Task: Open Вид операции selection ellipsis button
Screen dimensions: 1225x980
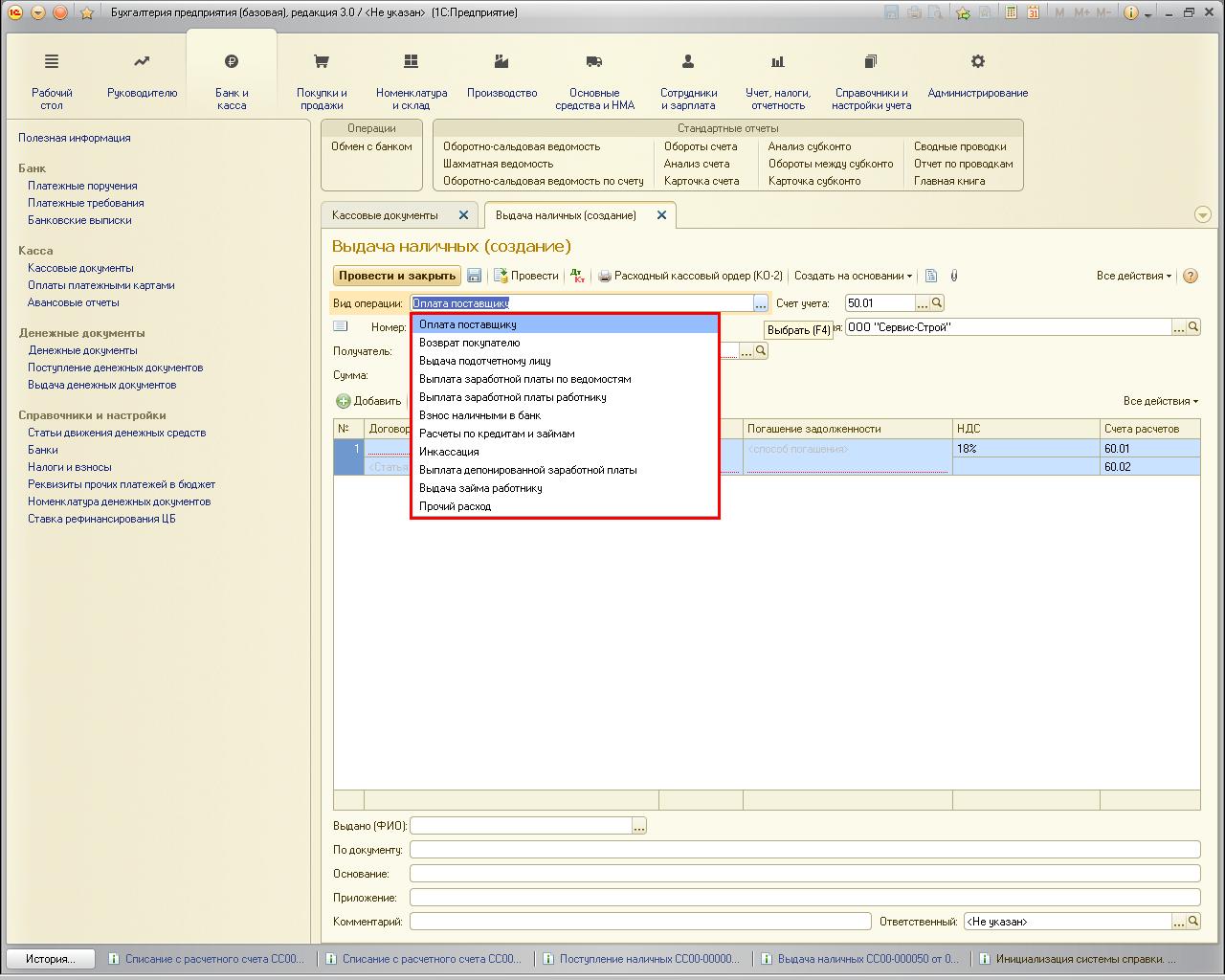Action: coord(760,303)
